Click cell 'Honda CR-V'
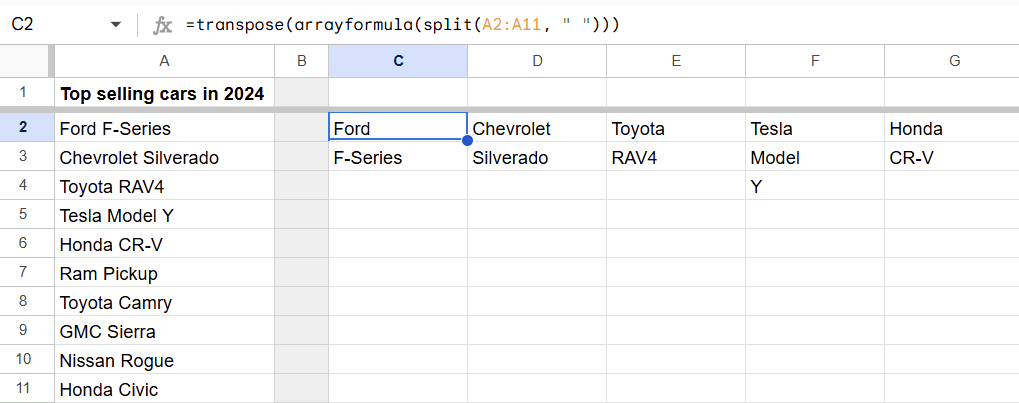This screenshot has height=403, width=1019. (x=164, y=244)
